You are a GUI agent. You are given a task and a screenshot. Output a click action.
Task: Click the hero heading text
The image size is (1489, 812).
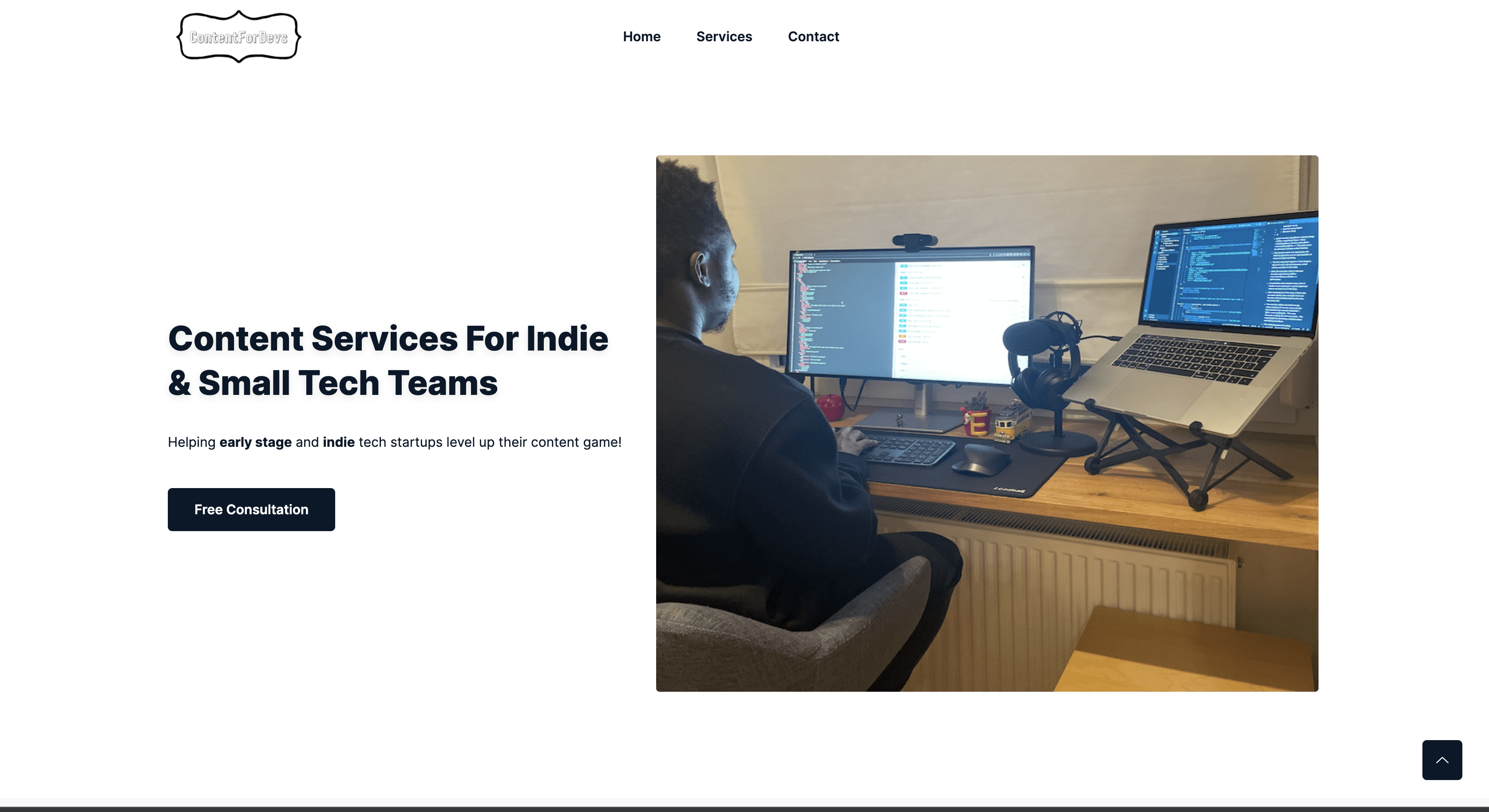[387, 360]
